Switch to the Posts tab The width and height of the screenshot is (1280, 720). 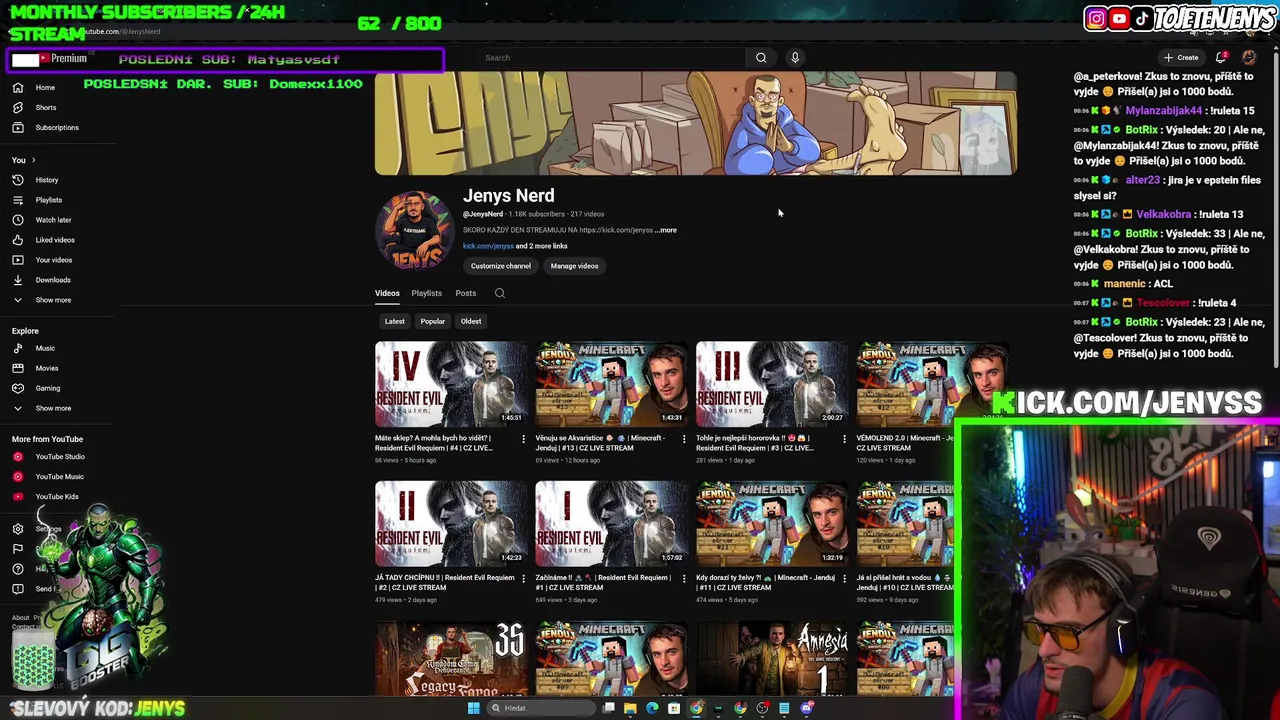pos(465,293)
